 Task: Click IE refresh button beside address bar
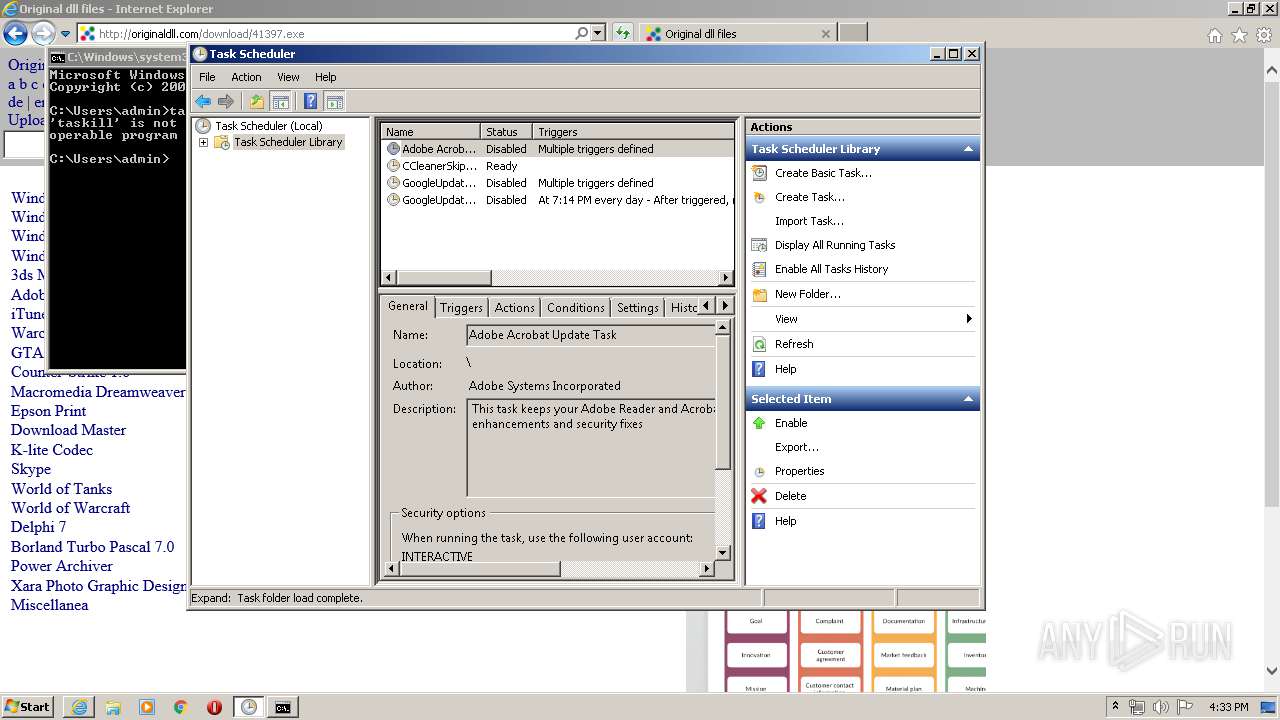623,33
